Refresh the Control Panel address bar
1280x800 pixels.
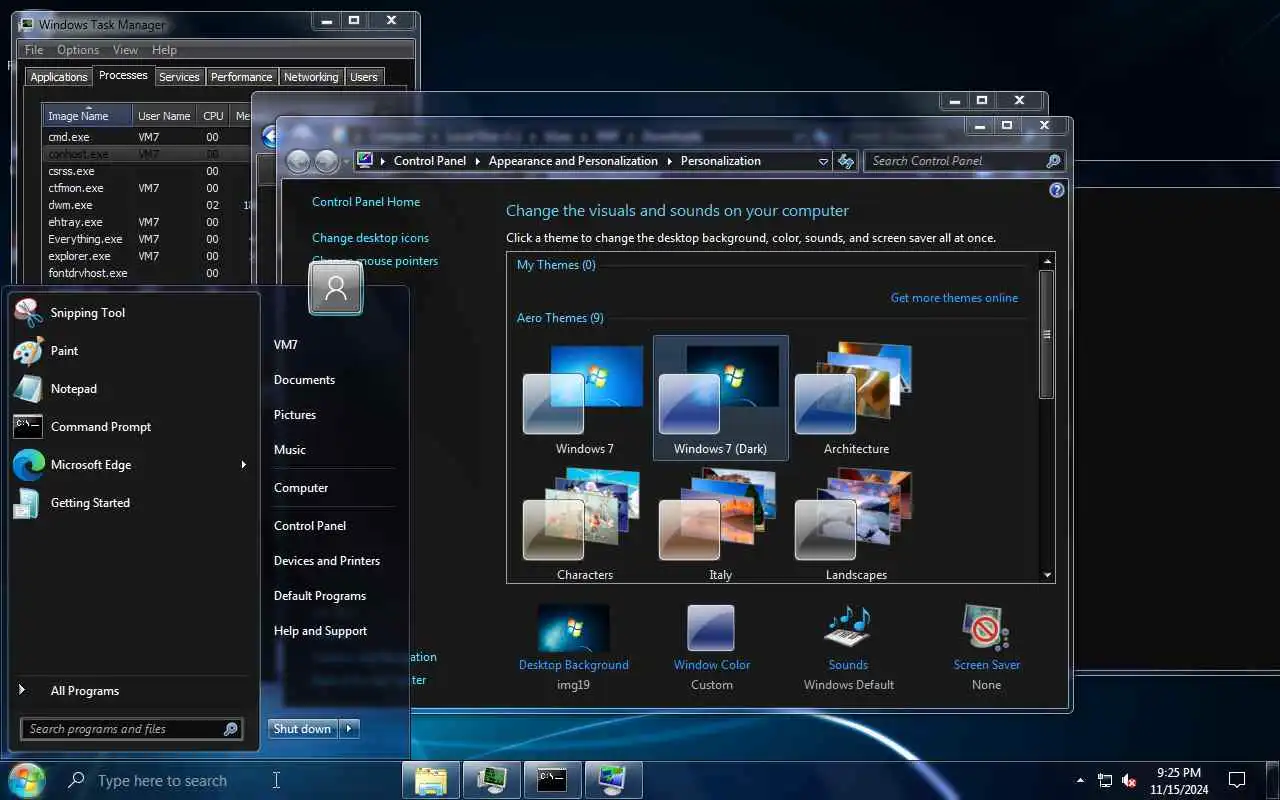point(846,161)
